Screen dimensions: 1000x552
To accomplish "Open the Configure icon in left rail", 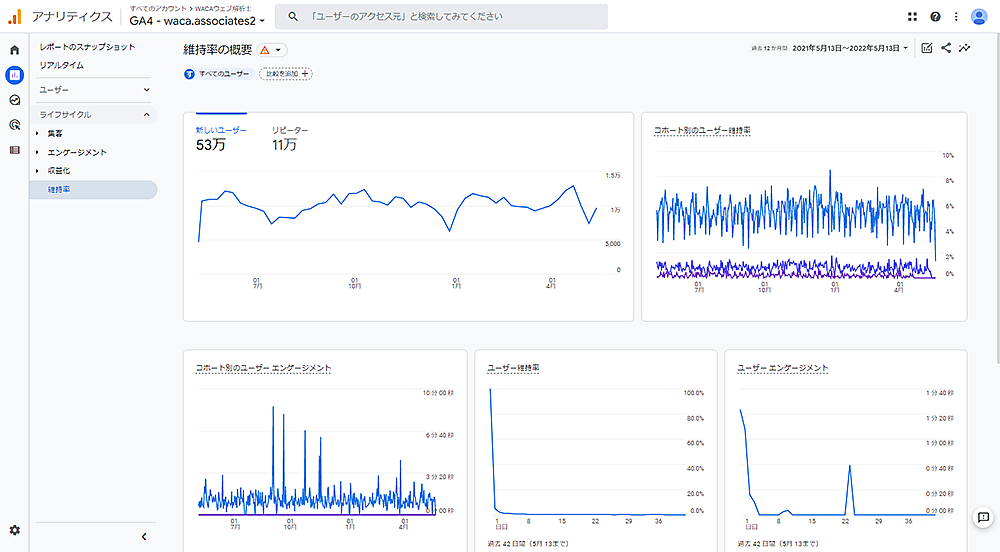I will [x=14, y=150].
